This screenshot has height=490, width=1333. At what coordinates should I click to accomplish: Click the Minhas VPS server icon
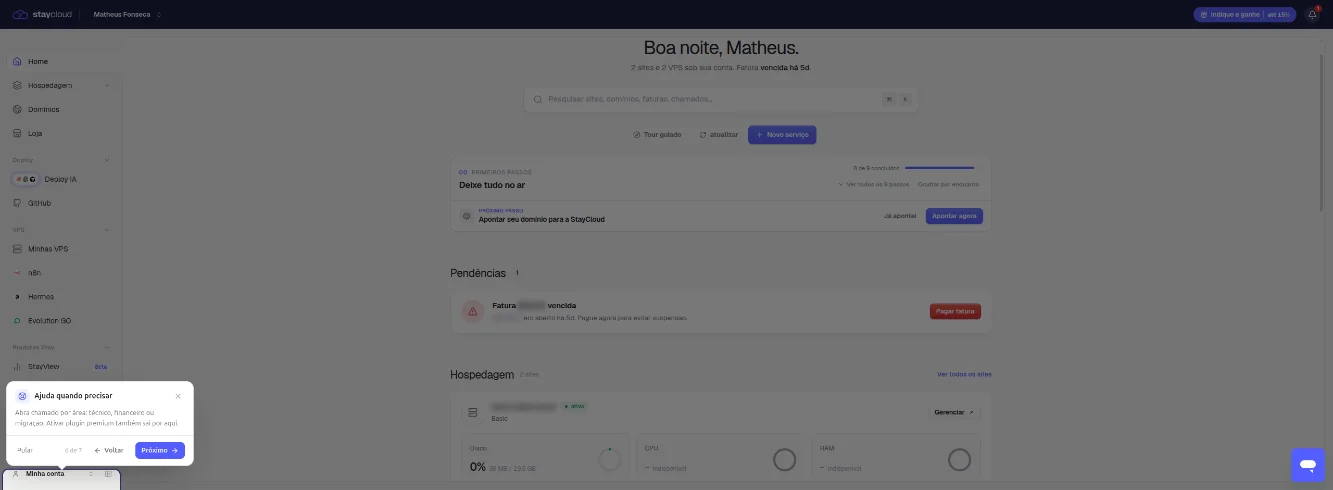point(17,249)
